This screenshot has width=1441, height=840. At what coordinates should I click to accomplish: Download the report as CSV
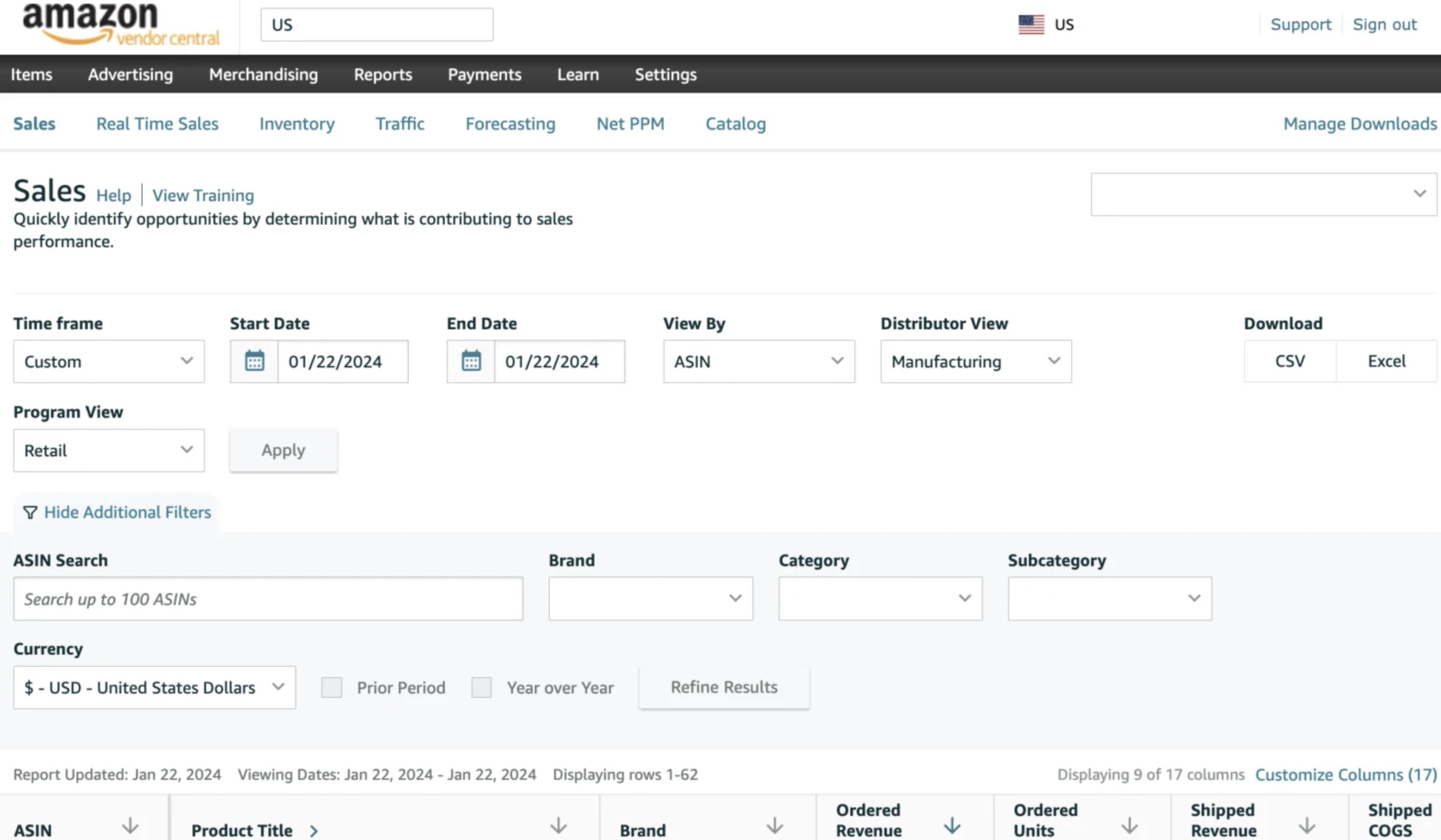point(1289,361)
